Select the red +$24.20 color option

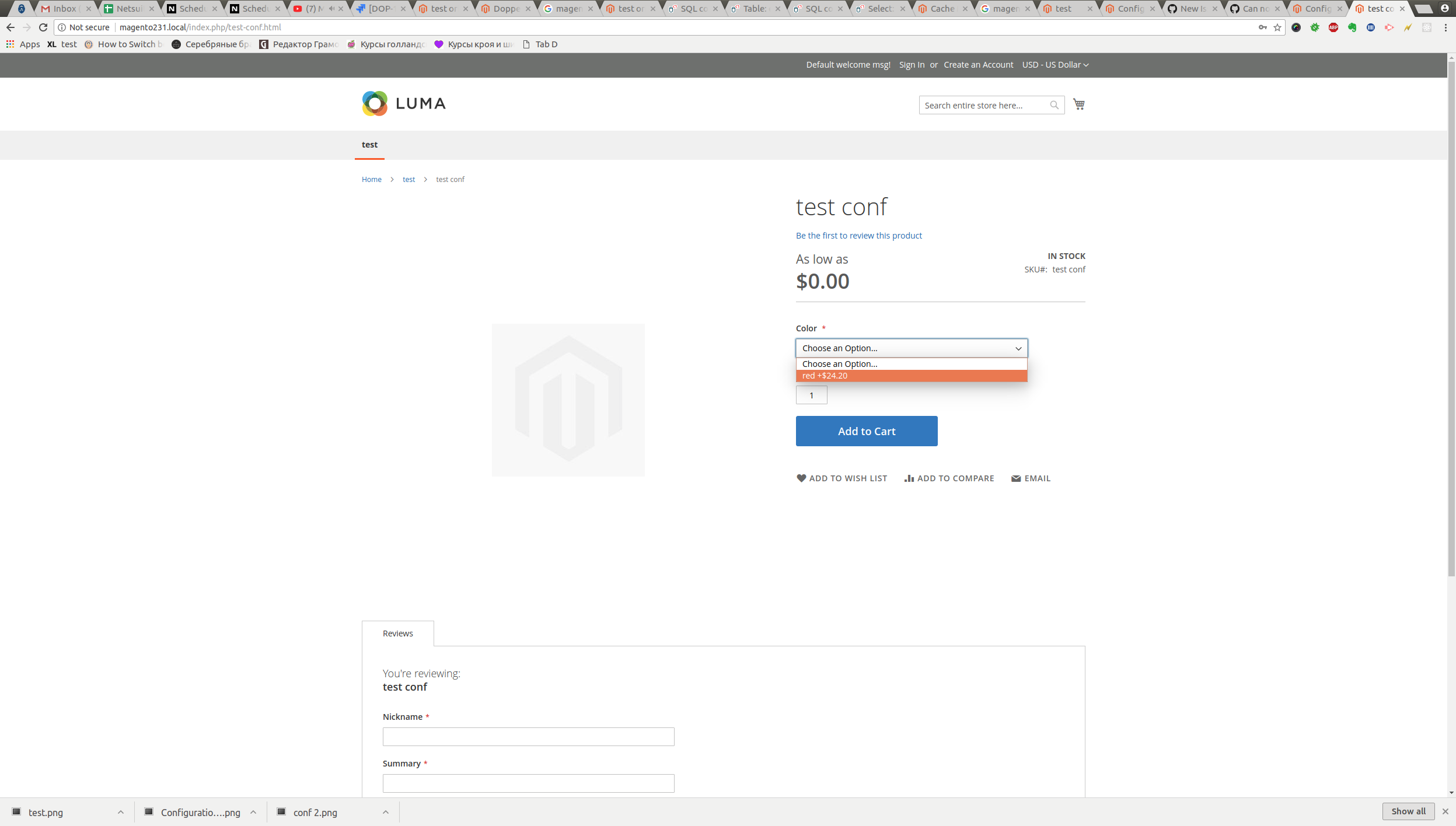tap(910, 376)
